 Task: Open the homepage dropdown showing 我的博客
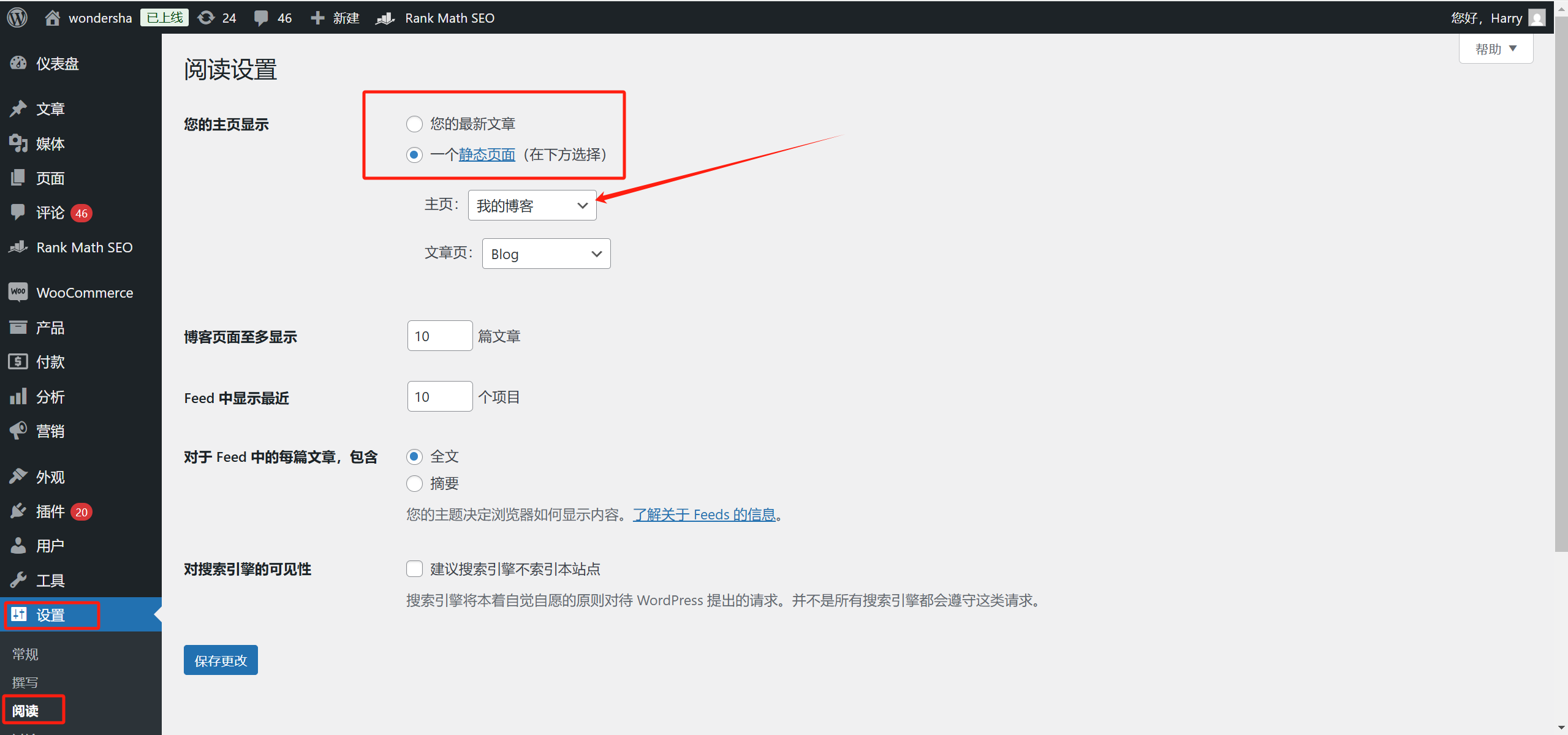coord(531,205)
